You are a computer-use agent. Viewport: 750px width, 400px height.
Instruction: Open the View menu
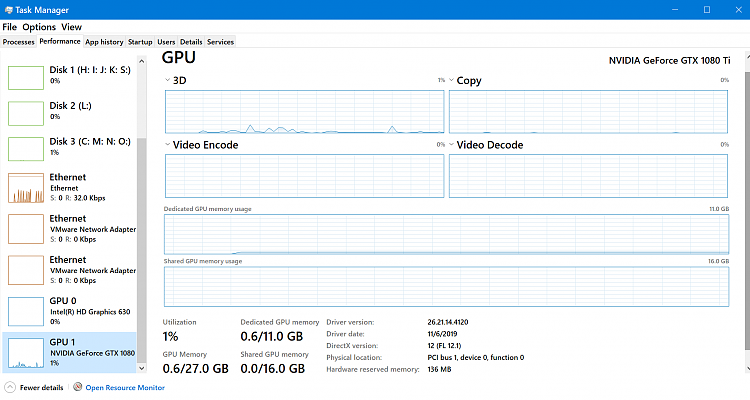(x=72, y=27)
